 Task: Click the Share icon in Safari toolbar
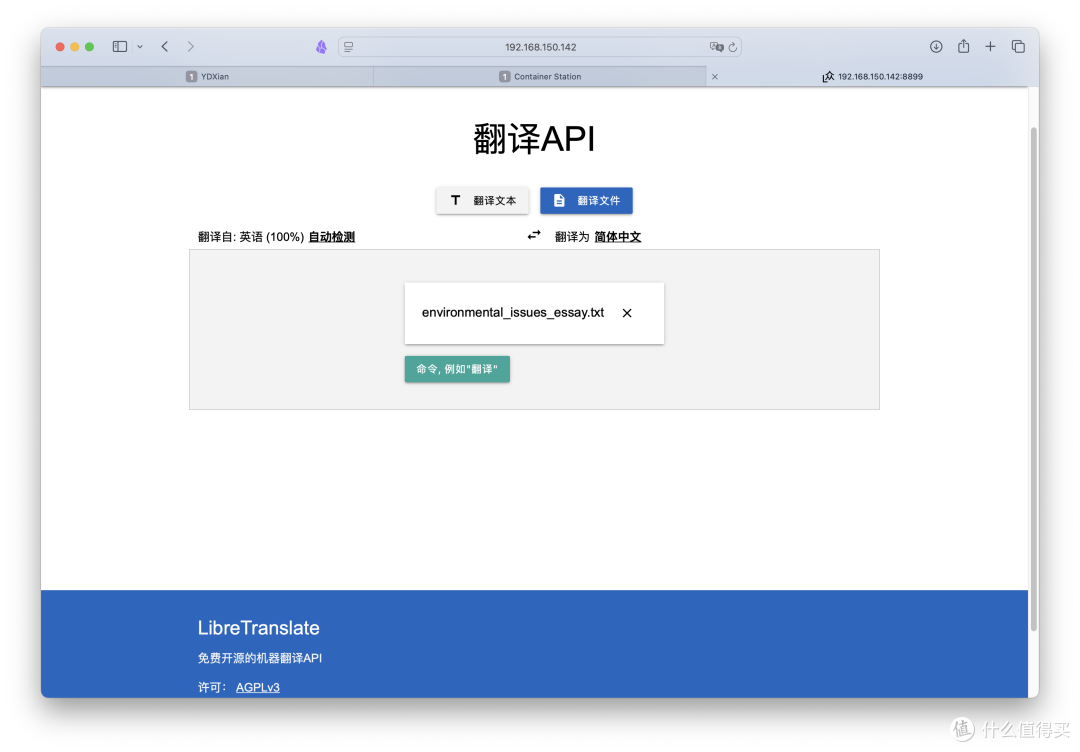coord(963,46)
